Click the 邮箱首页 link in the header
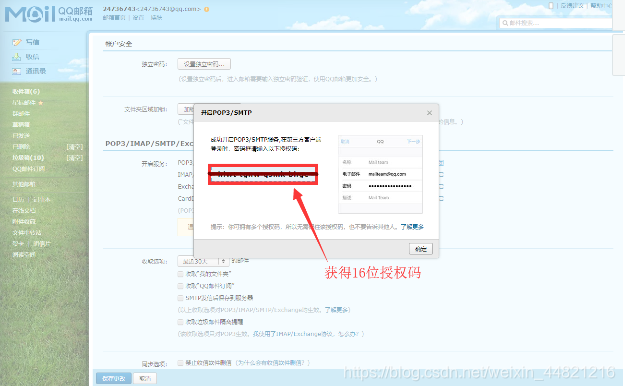Screen dimensions: 625x391 pyautogui.click(x=114, y=18)
